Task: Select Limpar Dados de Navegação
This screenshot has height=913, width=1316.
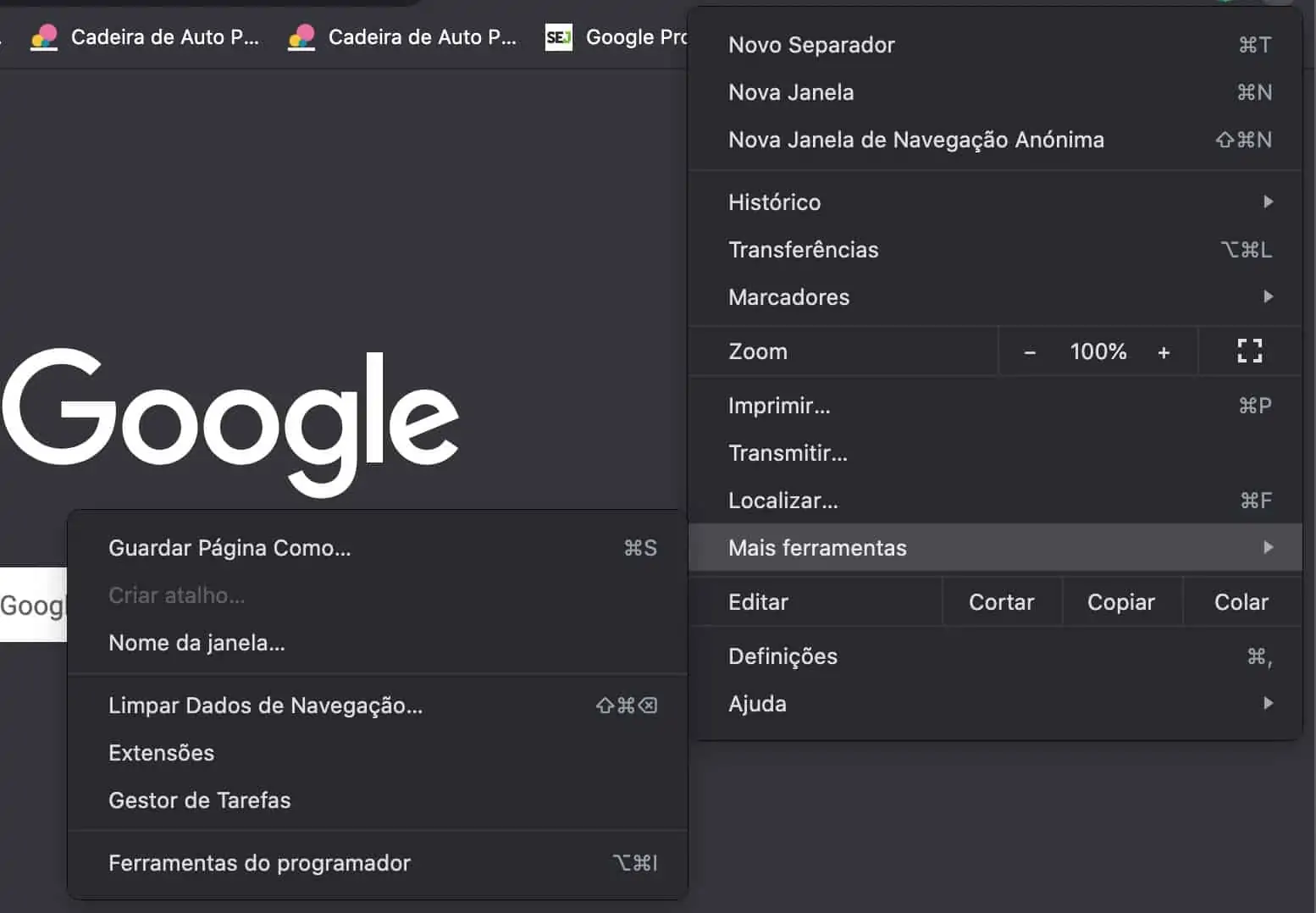Action: (265, 705)
